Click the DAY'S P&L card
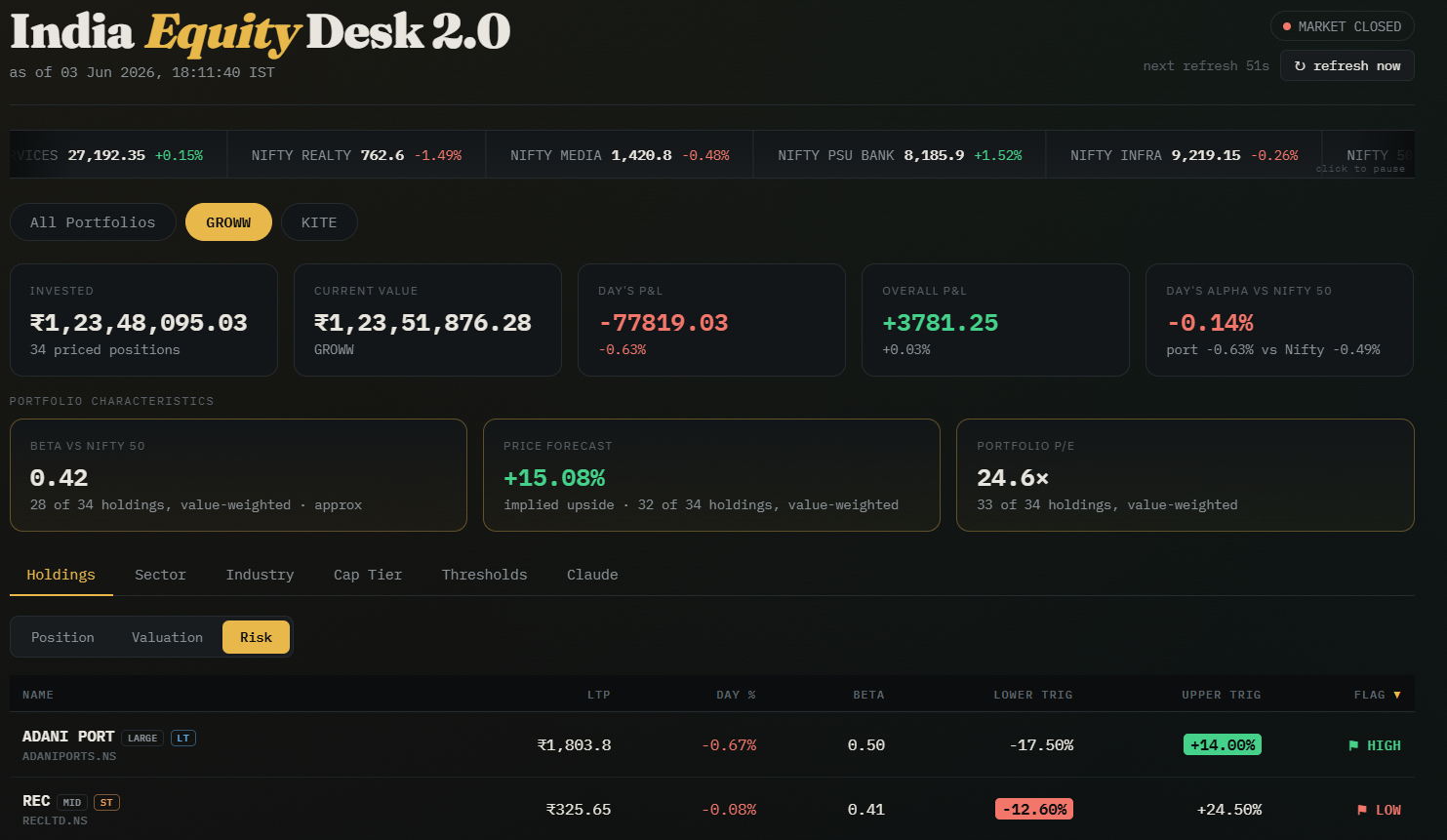Image resolution: width=1447 pixels, height=840 pixels. (x=711, y=320)
